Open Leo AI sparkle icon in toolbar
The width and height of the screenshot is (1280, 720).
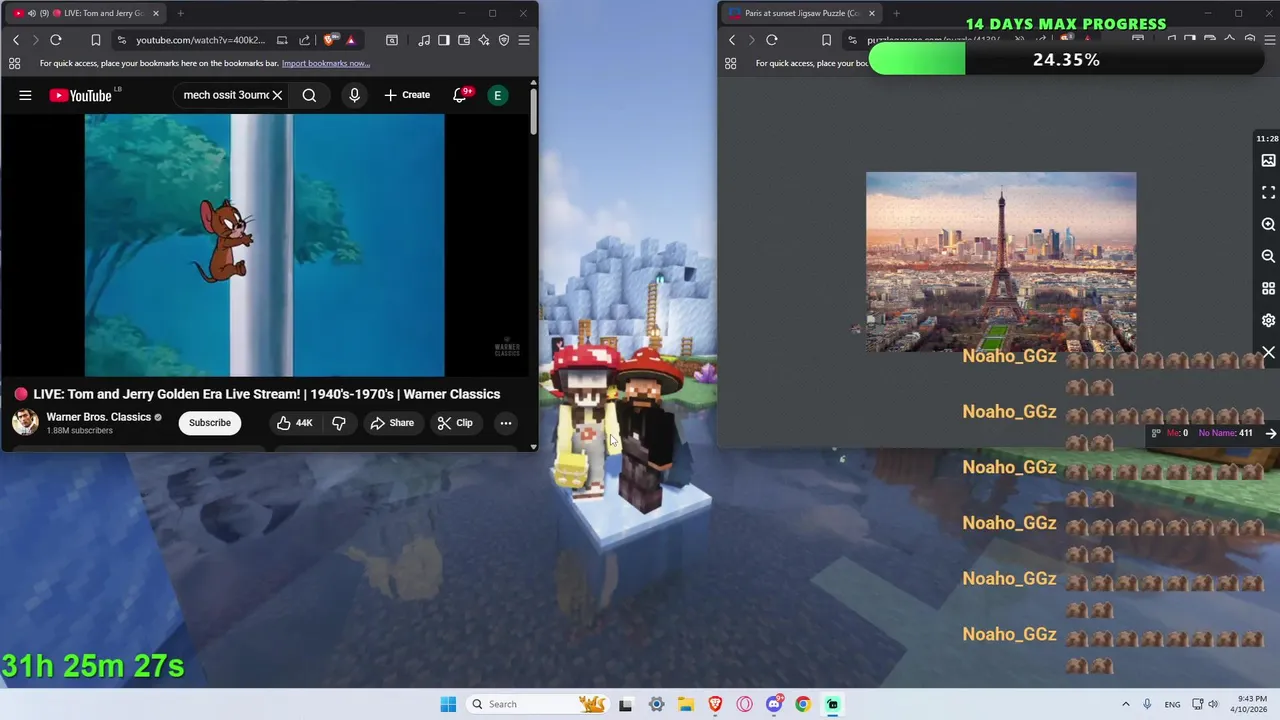pyautogui.click(x=484, y=40)
